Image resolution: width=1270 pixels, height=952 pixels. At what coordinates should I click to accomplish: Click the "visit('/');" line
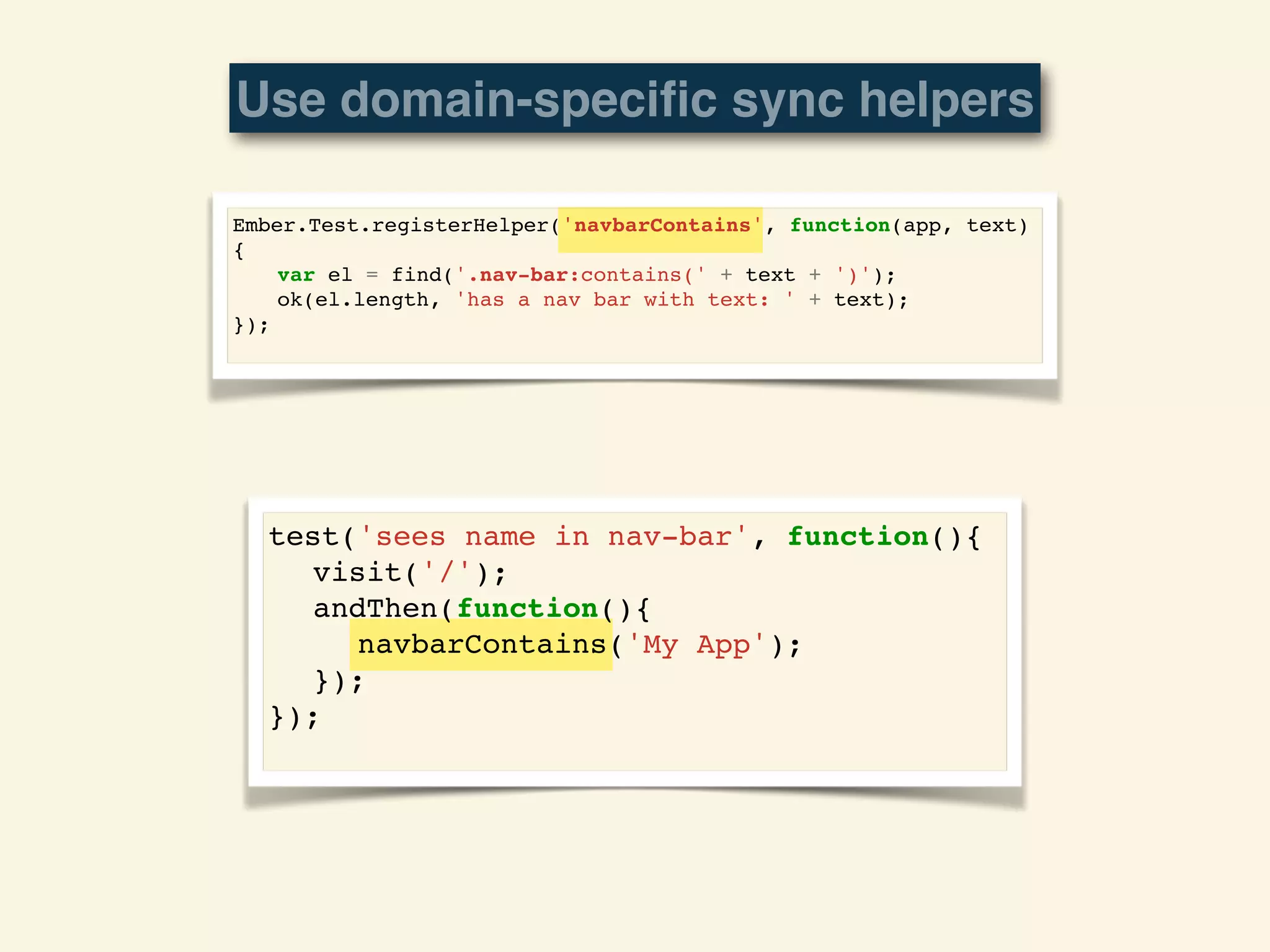click(410, 573)
